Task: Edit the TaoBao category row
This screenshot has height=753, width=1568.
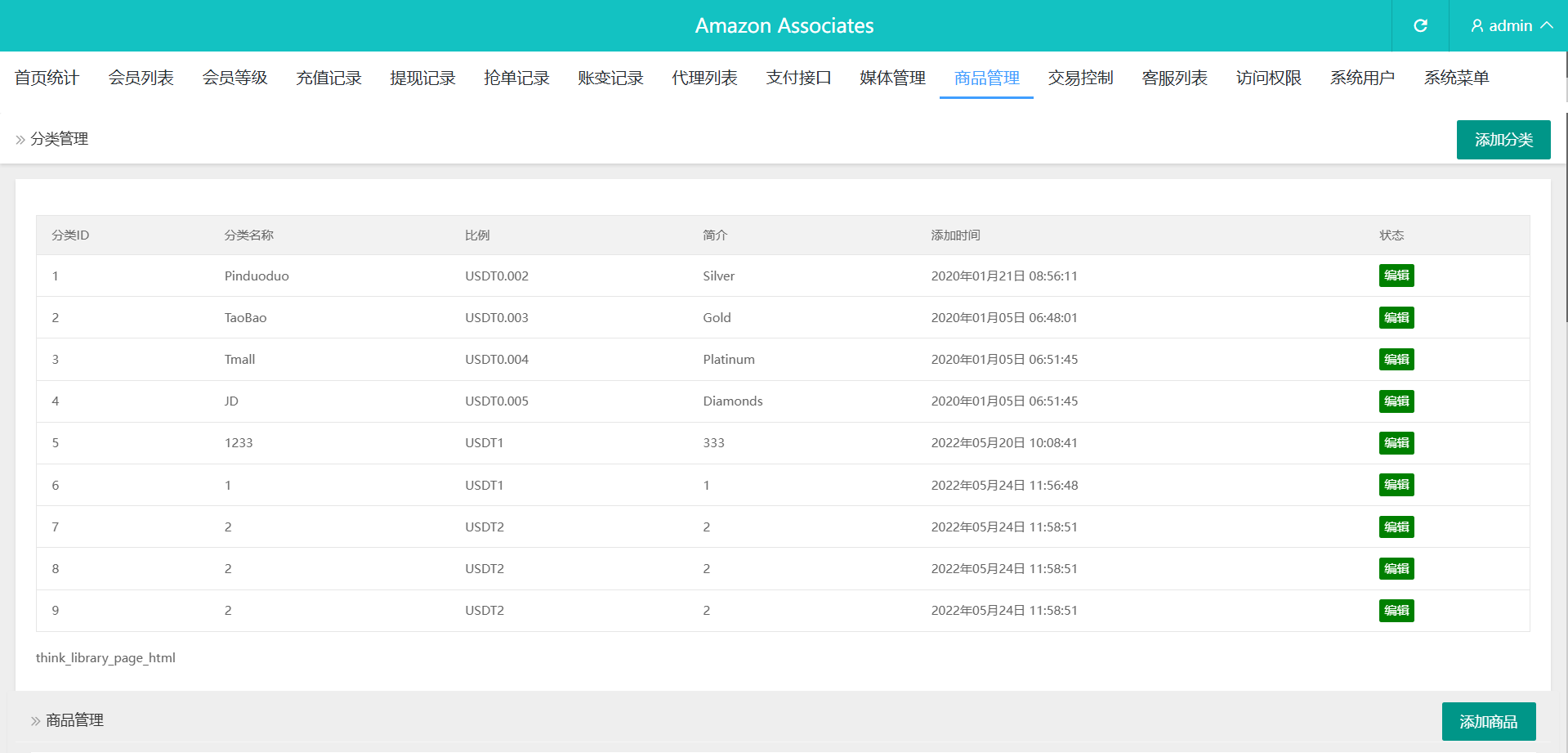Action: pos(1396,318)
